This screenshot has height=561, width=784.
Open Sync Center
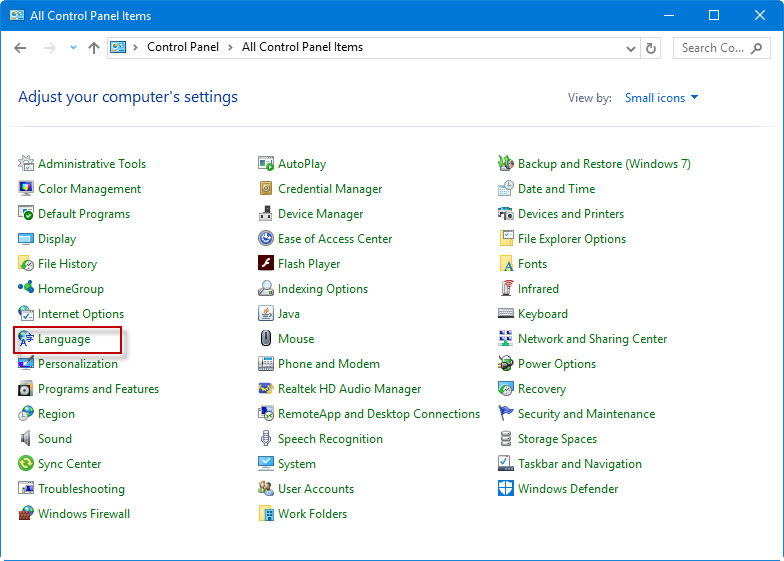point(70,464)
